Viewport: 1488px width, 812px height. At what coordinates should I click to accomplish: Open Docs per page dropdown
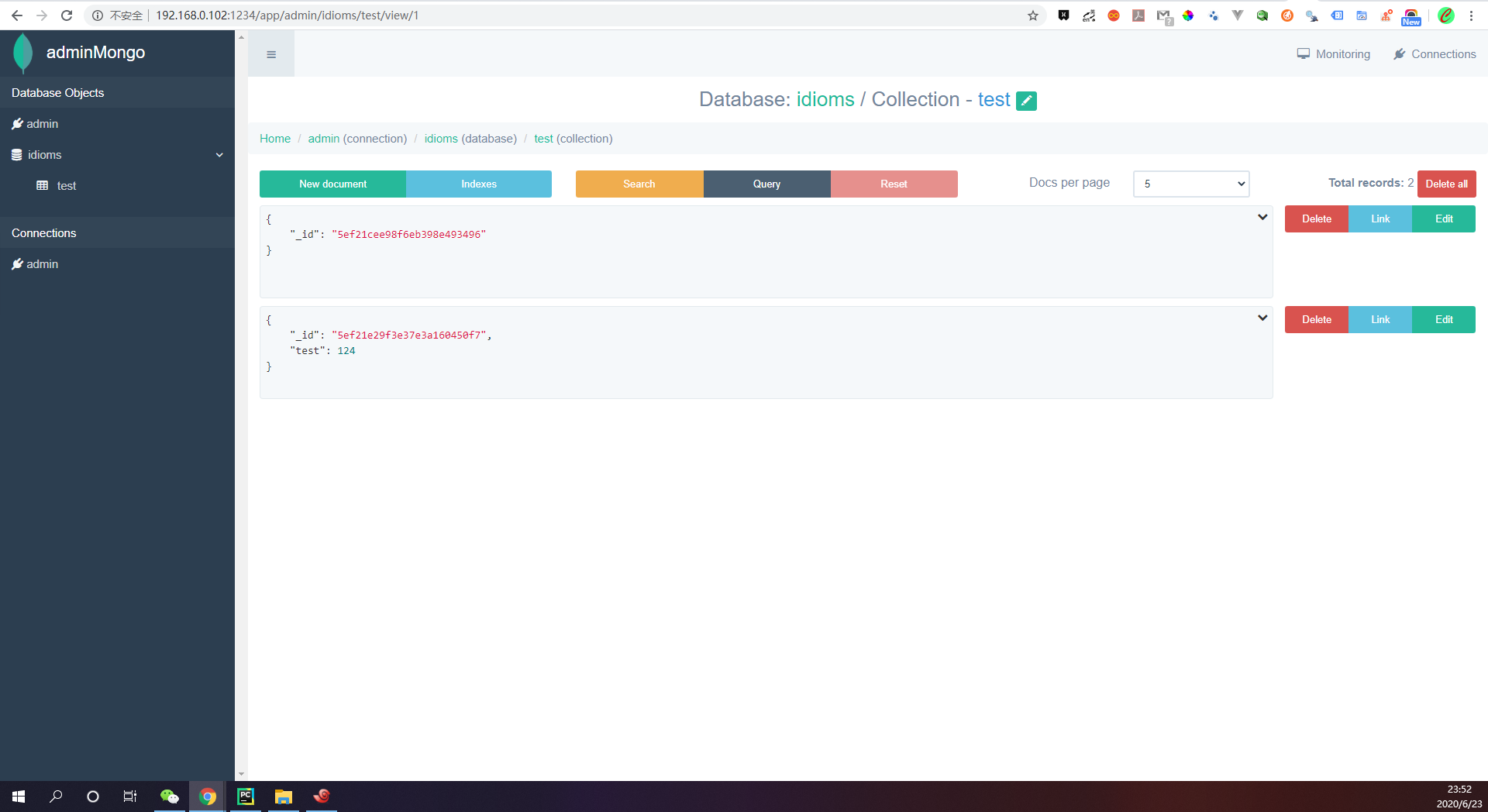click(x=1191, y=184)
